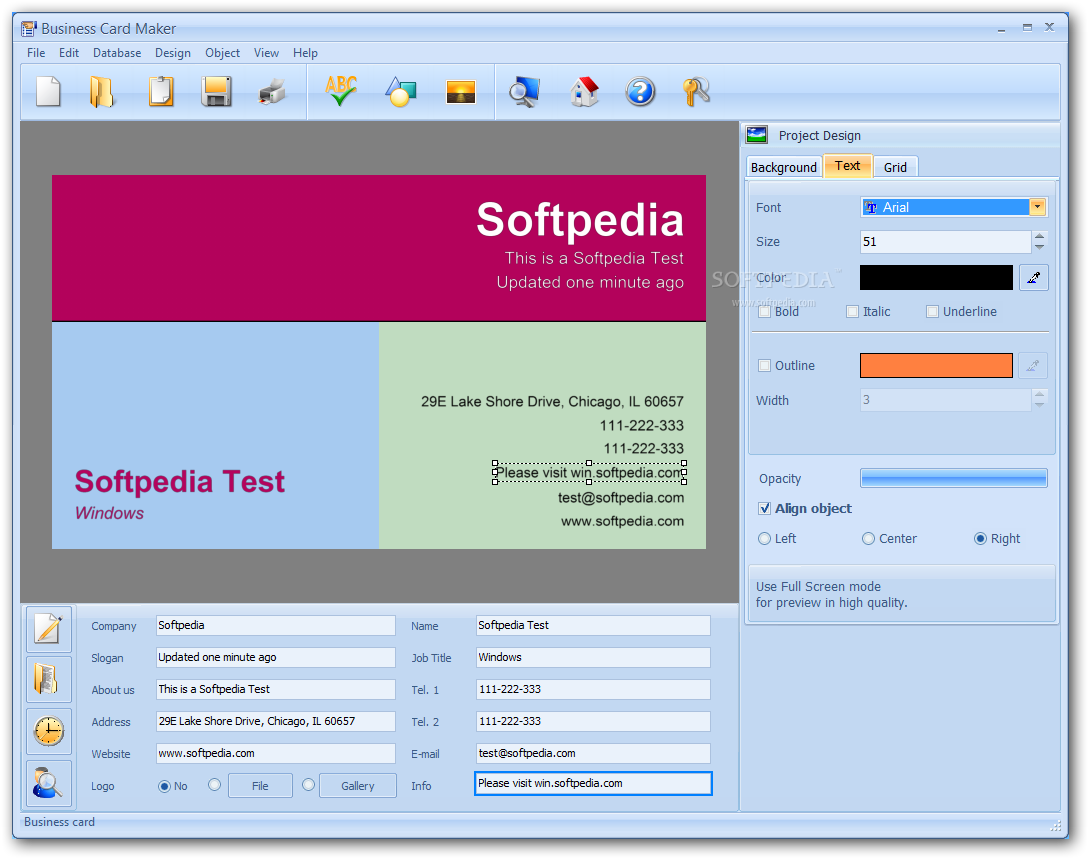Select the large Softpedia title on card
Screen dimensions: 1089x859
point(580,220)
